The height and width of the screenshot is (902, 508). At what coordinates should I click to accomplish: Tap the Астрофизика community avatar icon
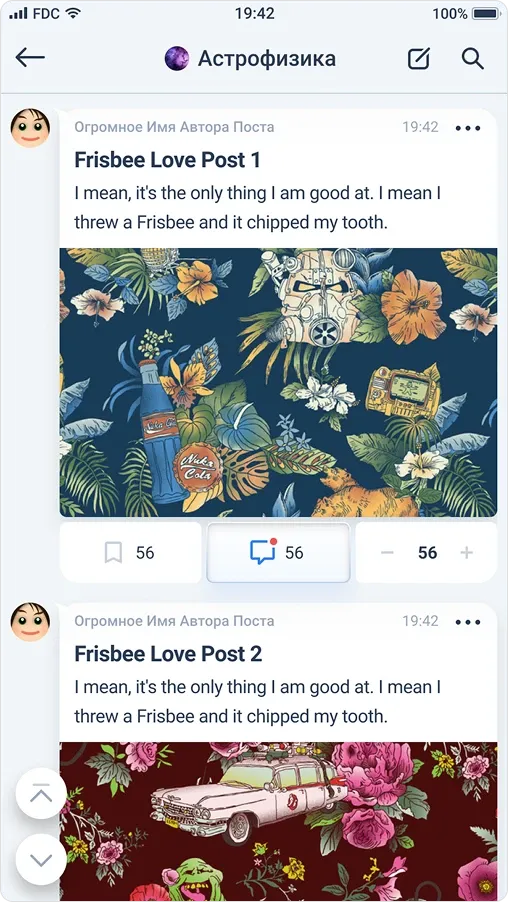point(177,59)
